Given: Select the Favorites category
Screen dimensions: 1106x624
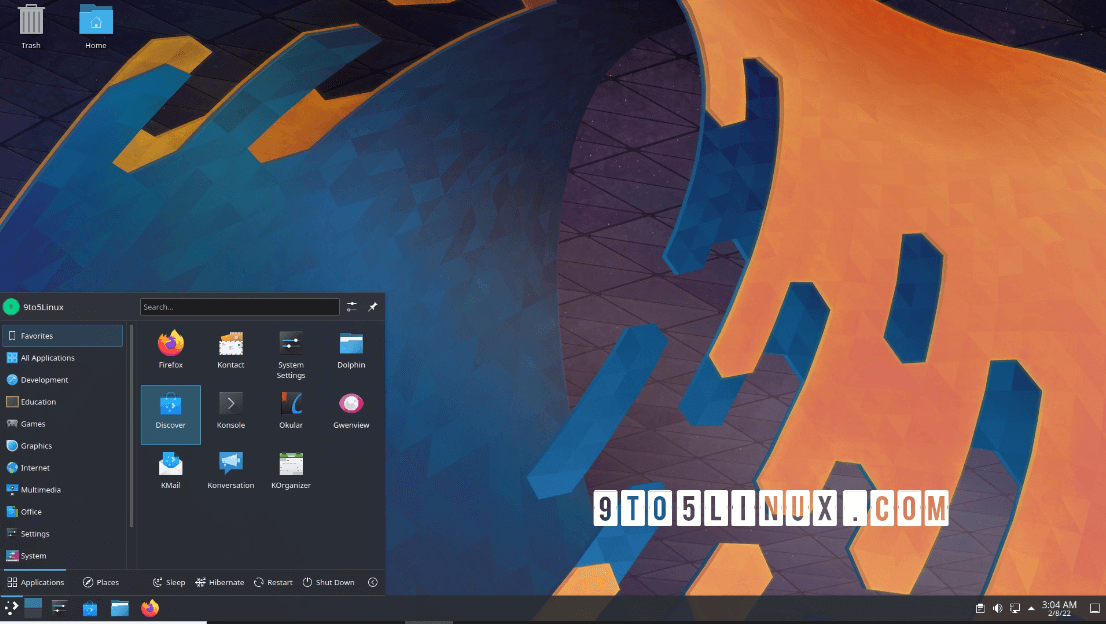Looking at the screenshot, I should point(62,336).
